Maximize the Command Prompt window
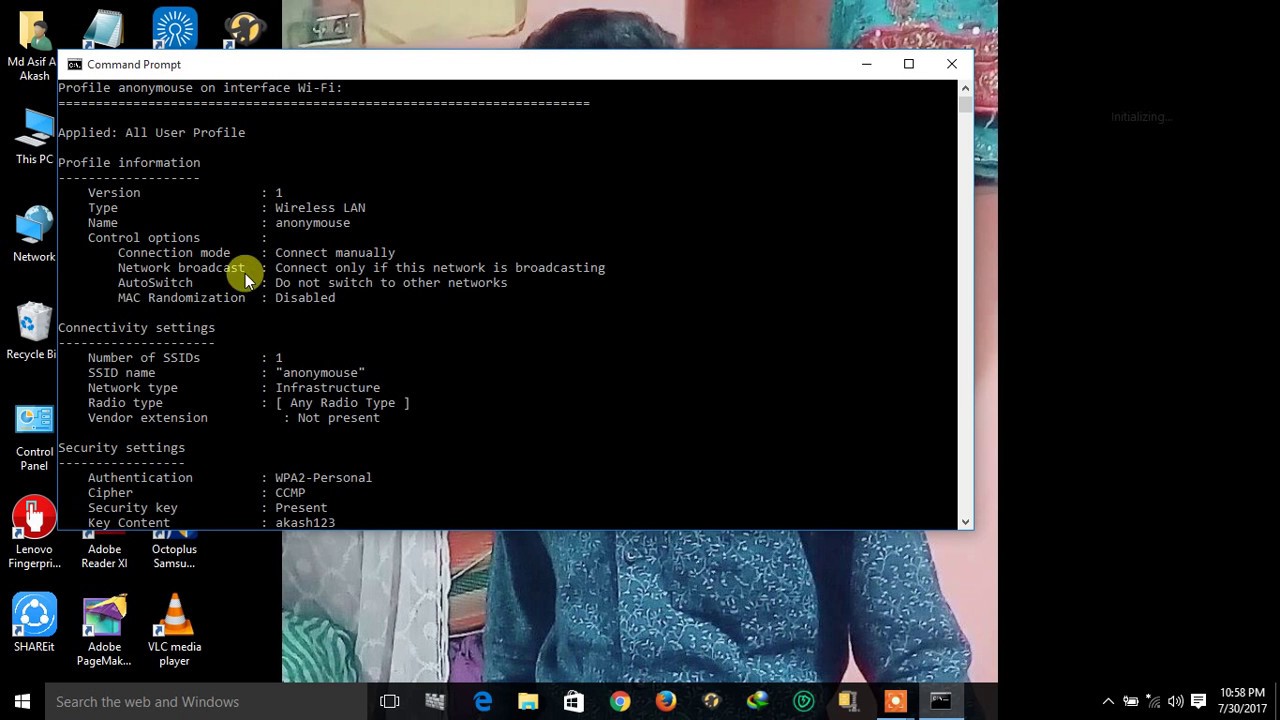 [909, 64]
